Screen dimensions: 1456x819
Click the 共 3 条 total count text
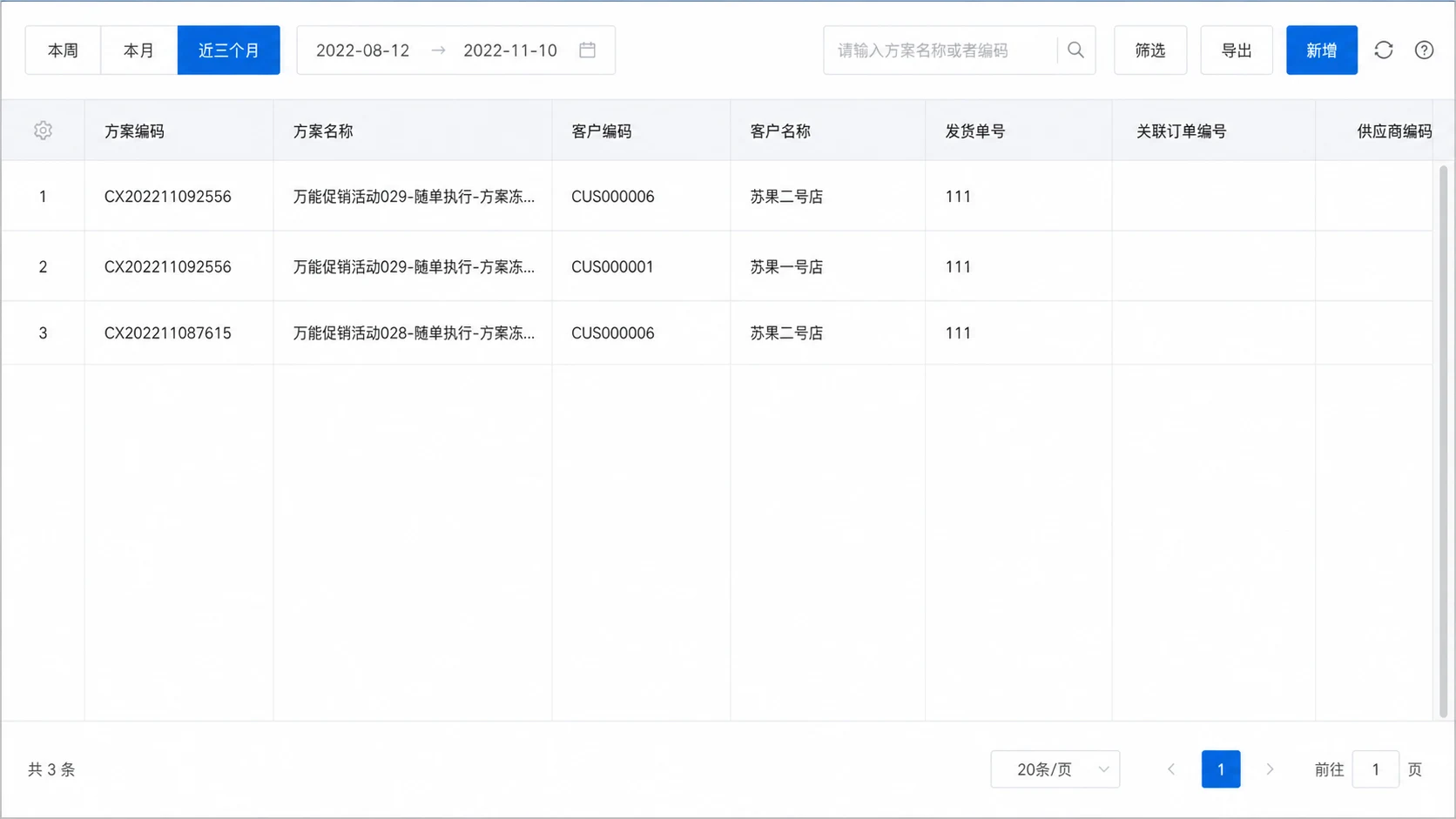[51, 769]
